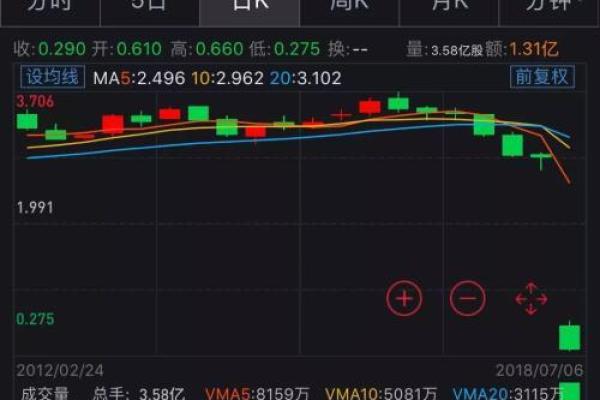Screen dimensions: 600x400
Task: Tap the four-arrow pan chart icon
Action: tap(531, 299)
